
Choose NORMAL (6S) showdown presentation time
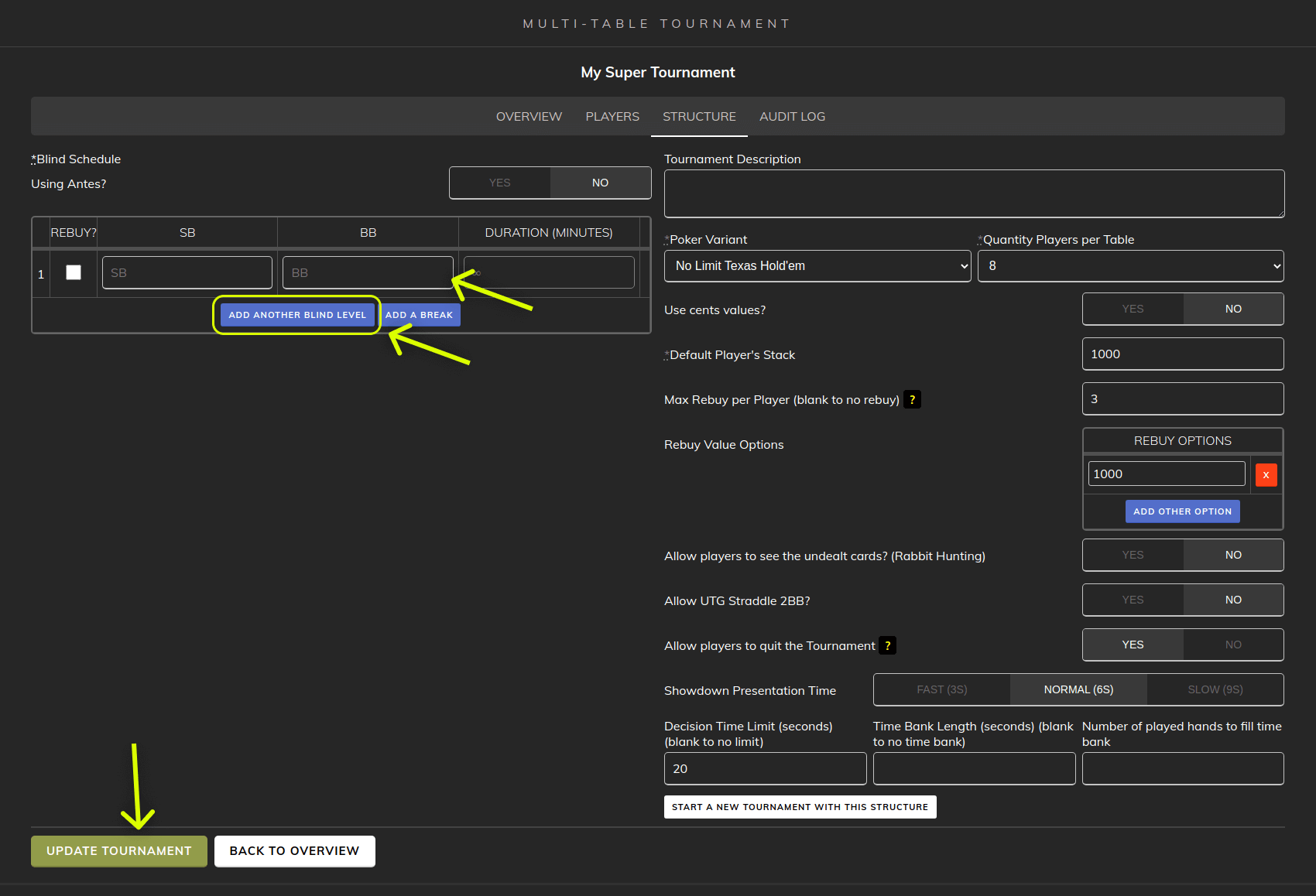[x=1078, y=689]
